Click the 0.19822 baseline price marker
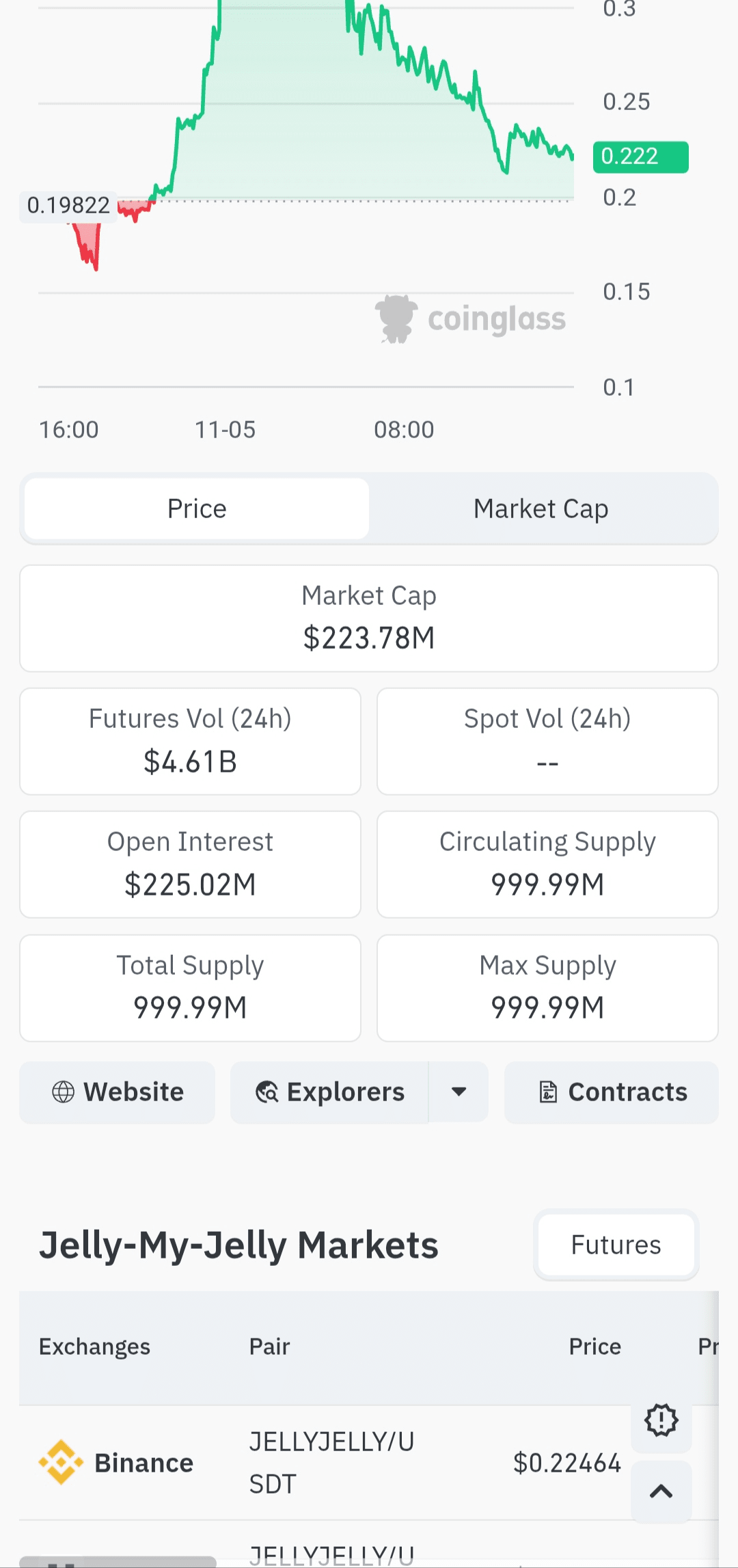Viewport: 738px width, 1568px height. click(x=68, y=205)
